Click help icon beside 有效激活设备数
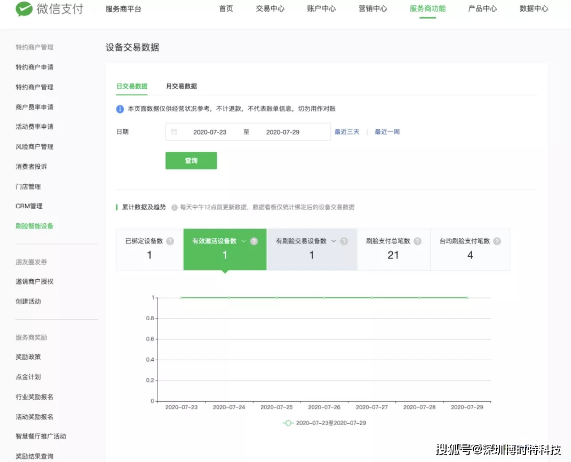The width and height of the screenshot is (571, 462). (x=254, y=241)
